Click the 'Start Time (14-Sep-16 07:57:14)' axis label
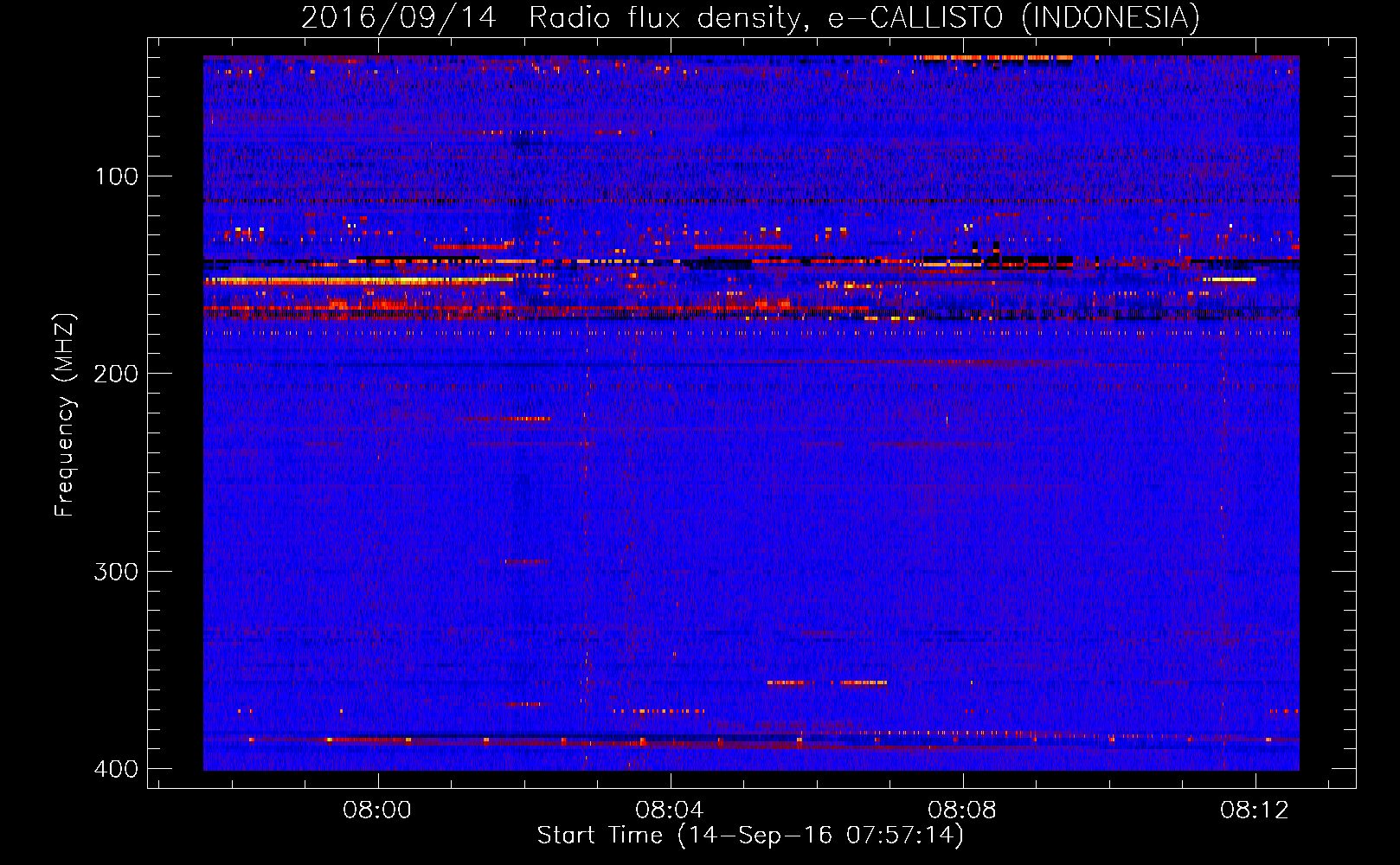This screenshot has height=865, width=1400. (750, 836)
